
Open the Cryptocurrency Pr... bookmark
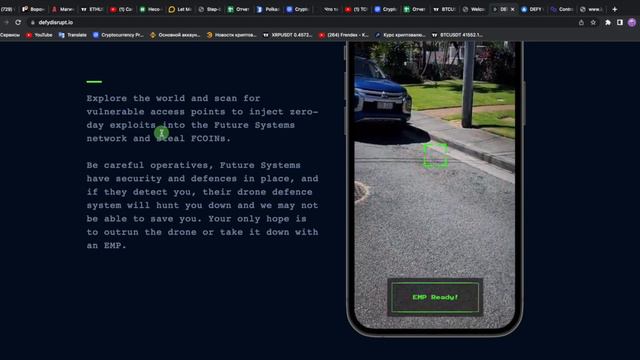[118, 35]
